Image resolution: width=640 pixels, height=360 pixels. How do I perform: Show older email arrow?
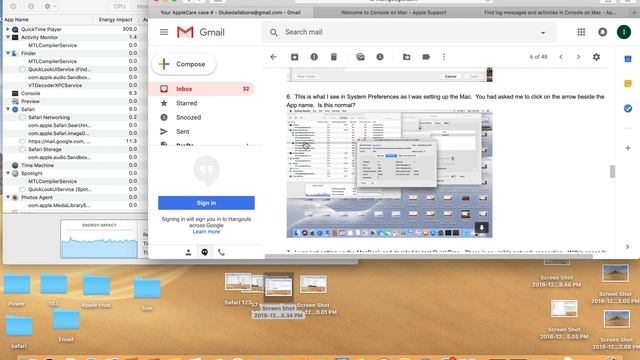pos(578,57)
